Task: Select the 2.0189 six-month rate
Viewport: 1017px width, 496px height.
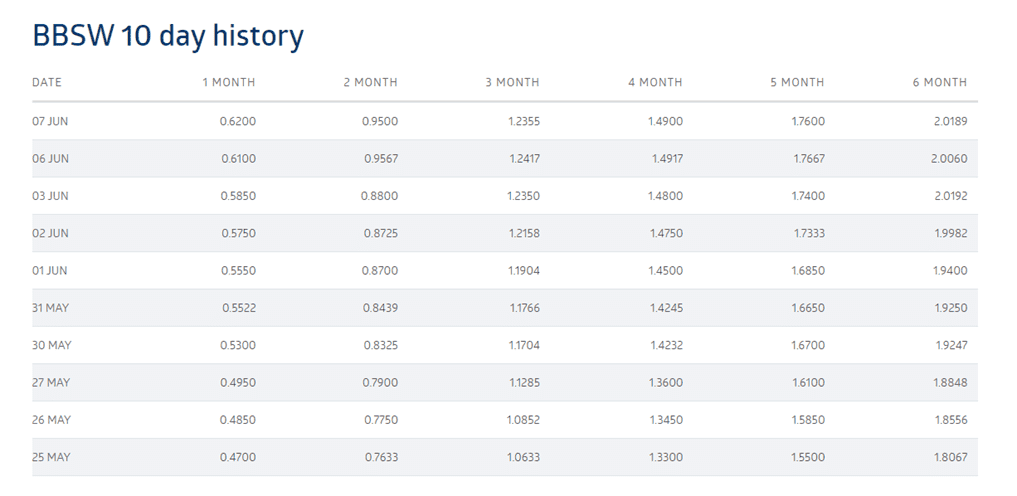Action: 950,121
